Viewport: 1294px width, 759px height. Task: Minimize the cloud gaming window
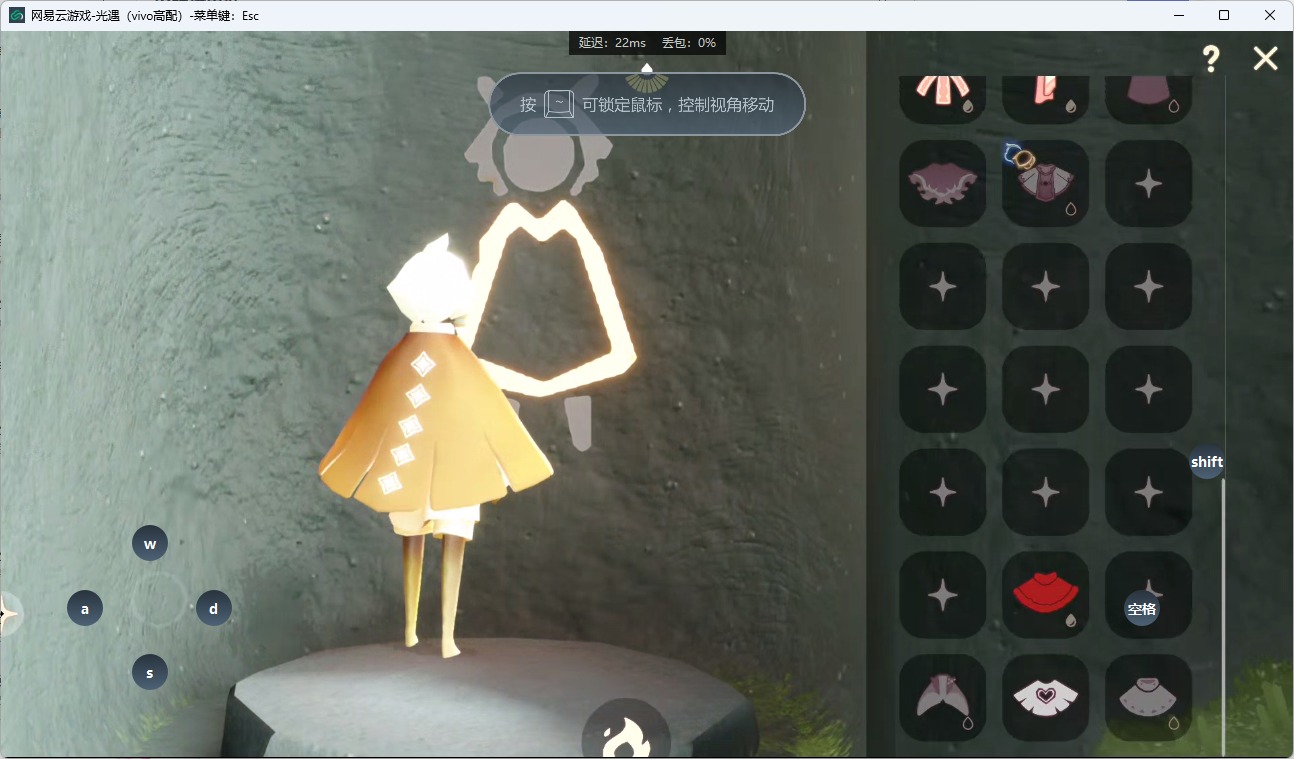click(x=1178, y=15)
